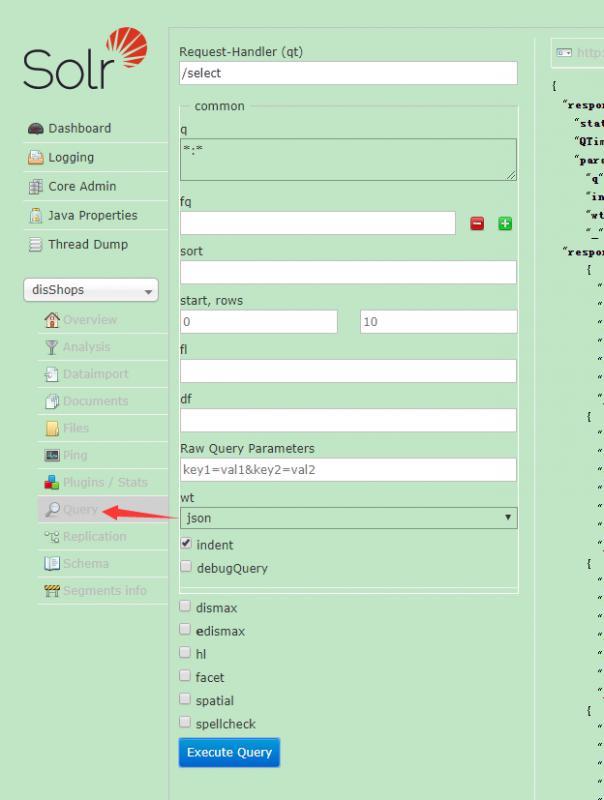This screenshot has height=800, width=604.
Task: Click the Java Properties icon
Action: (x=36, y=216)
